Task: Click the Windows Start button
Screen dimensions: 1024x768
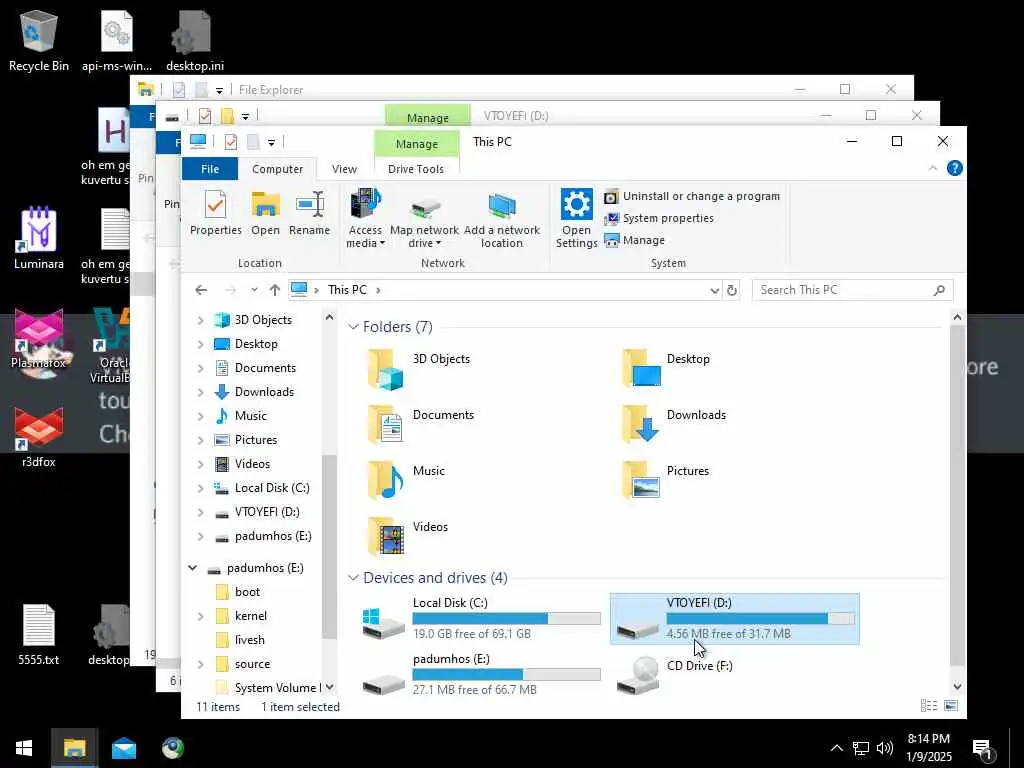Action: pos(24,748)
